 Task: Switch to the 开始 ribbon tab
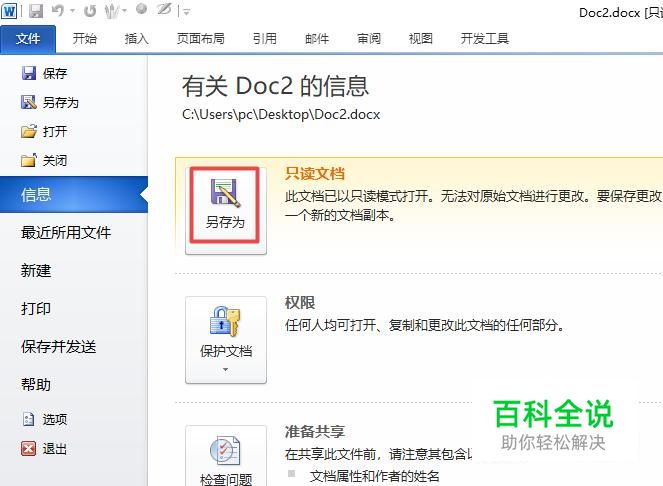tap(85, 39)
